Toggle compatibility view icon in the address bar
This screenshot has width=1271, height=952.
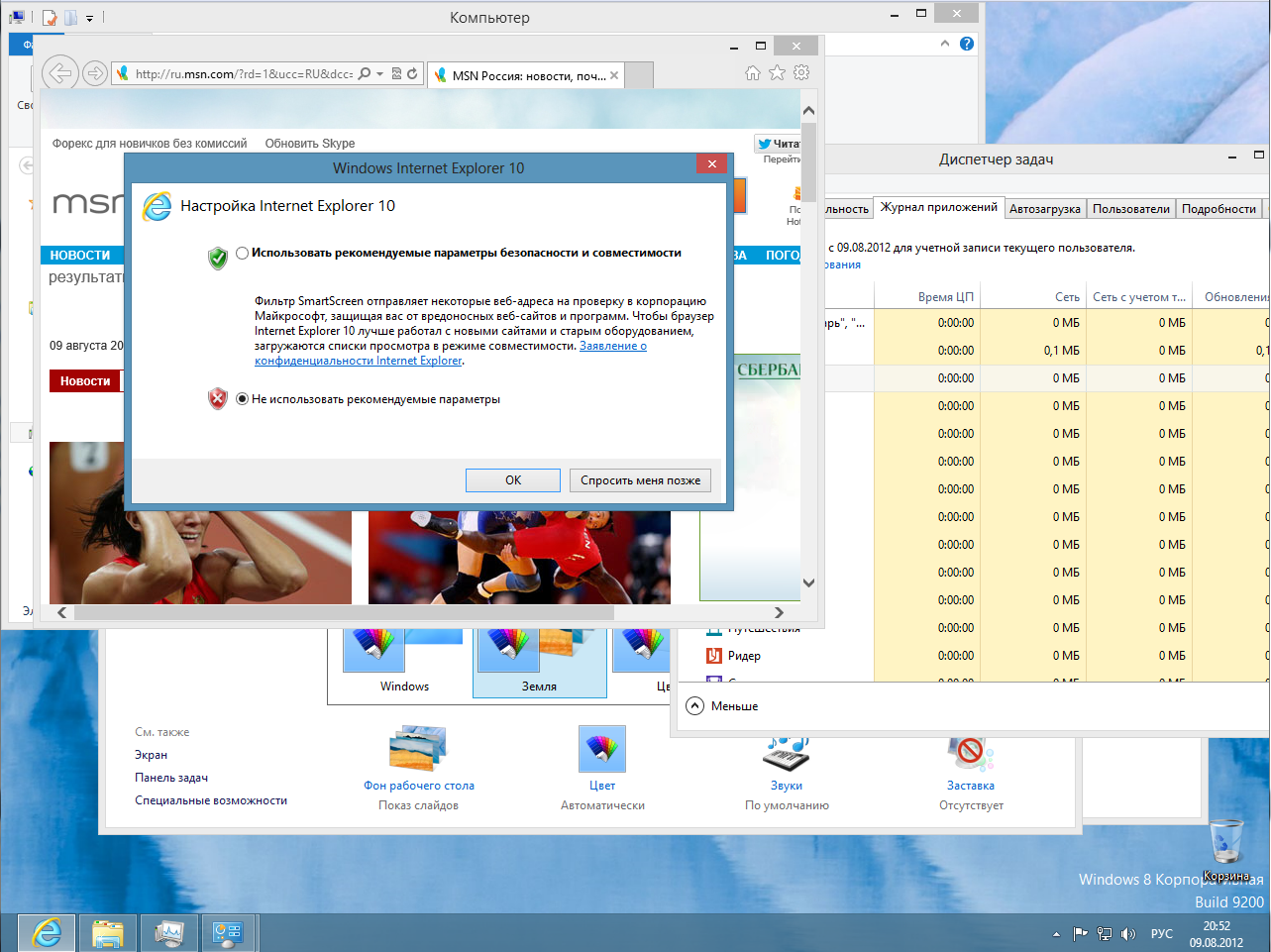coord(396,73)
